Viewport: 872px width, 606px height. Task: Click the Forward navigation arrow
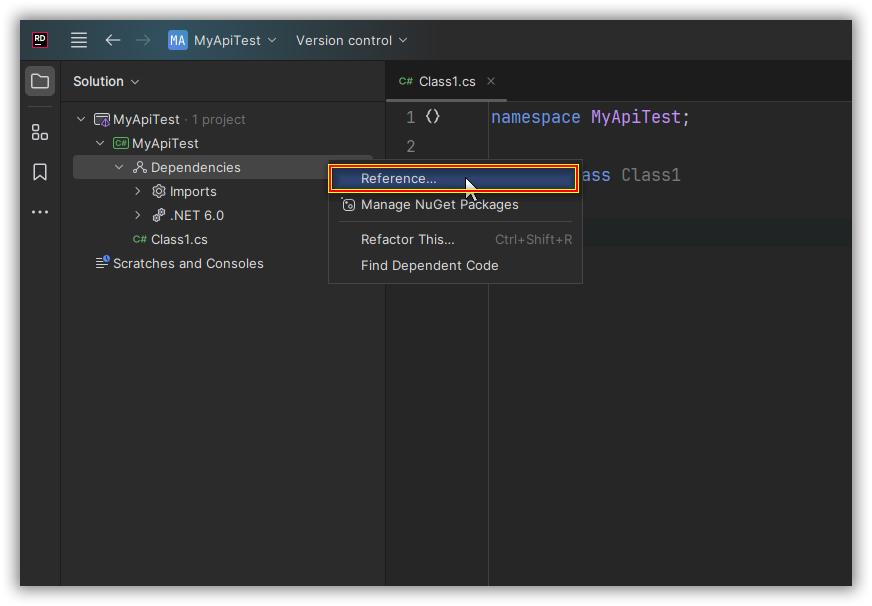tap(143, 40)
